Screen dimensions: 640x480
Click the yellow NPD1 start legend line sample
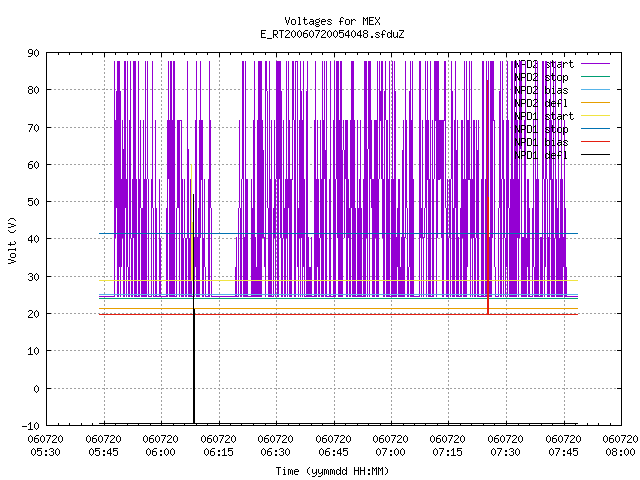tap(595, 116)
